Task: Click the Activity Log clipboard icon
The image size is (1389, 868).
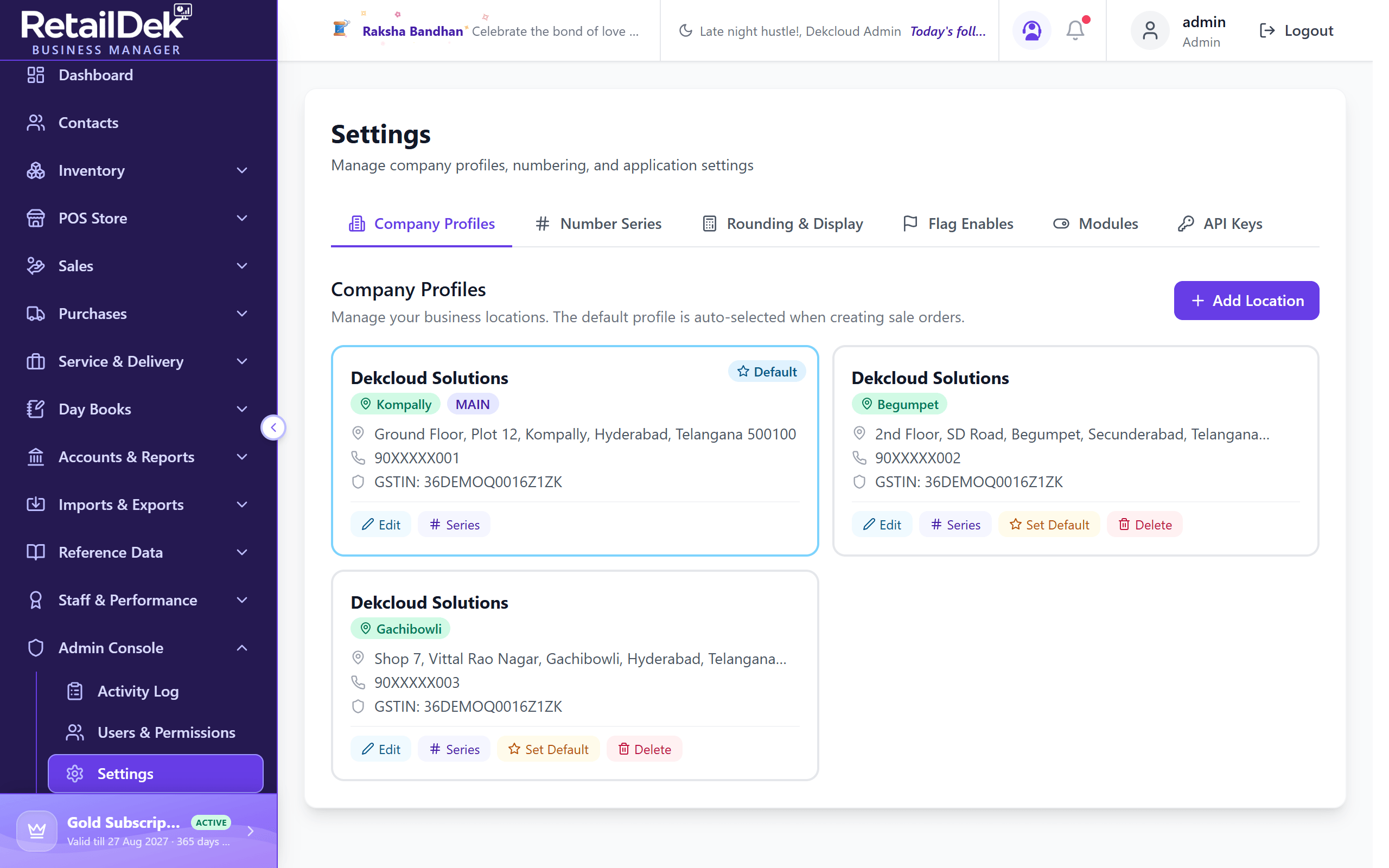Action: [75, 691]
